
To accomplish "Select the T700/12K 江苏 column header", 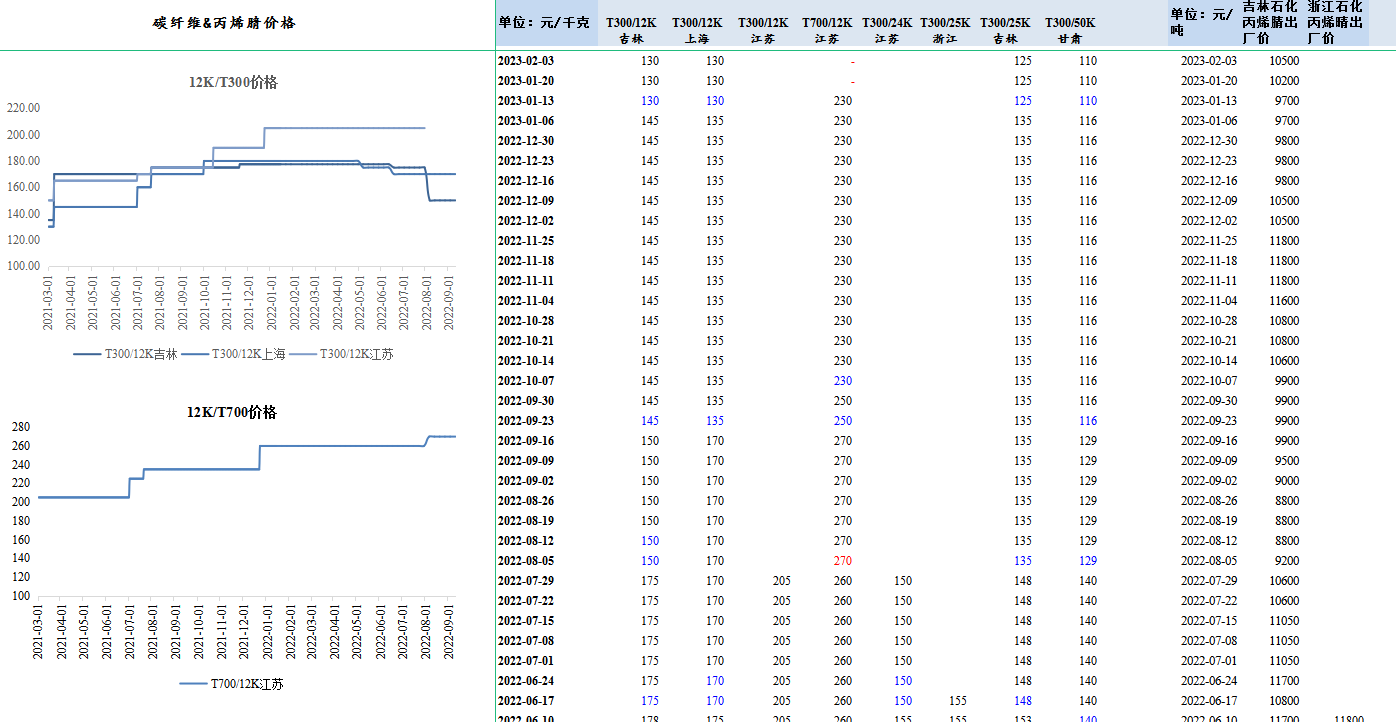I will 826,30.
